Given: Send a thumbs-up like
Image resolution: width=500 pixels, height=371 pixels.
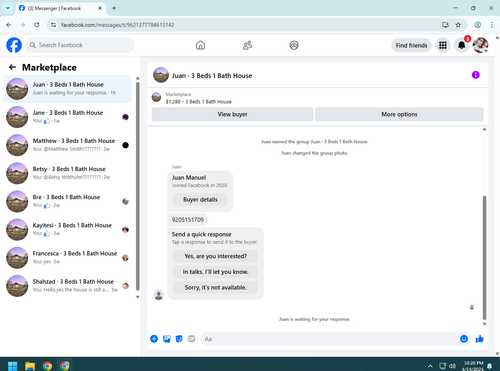Looking at the screenshot, I should coord(480,339).
